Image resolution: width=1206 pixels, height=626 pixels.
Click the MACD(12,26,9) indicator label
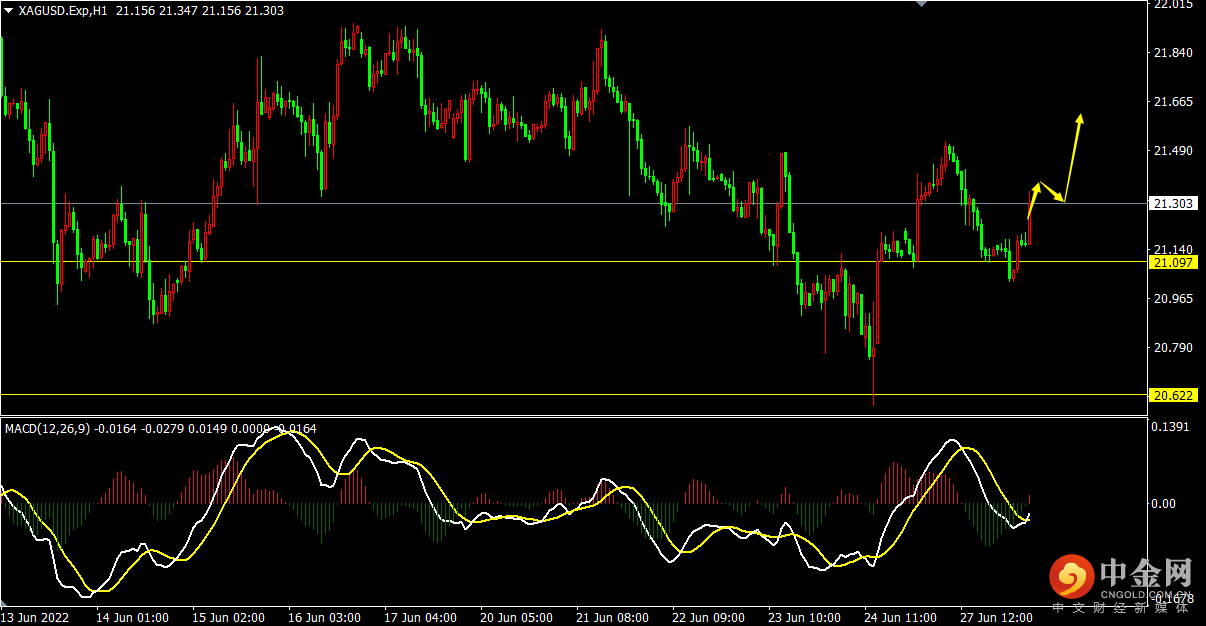click(x=48, y=429)
